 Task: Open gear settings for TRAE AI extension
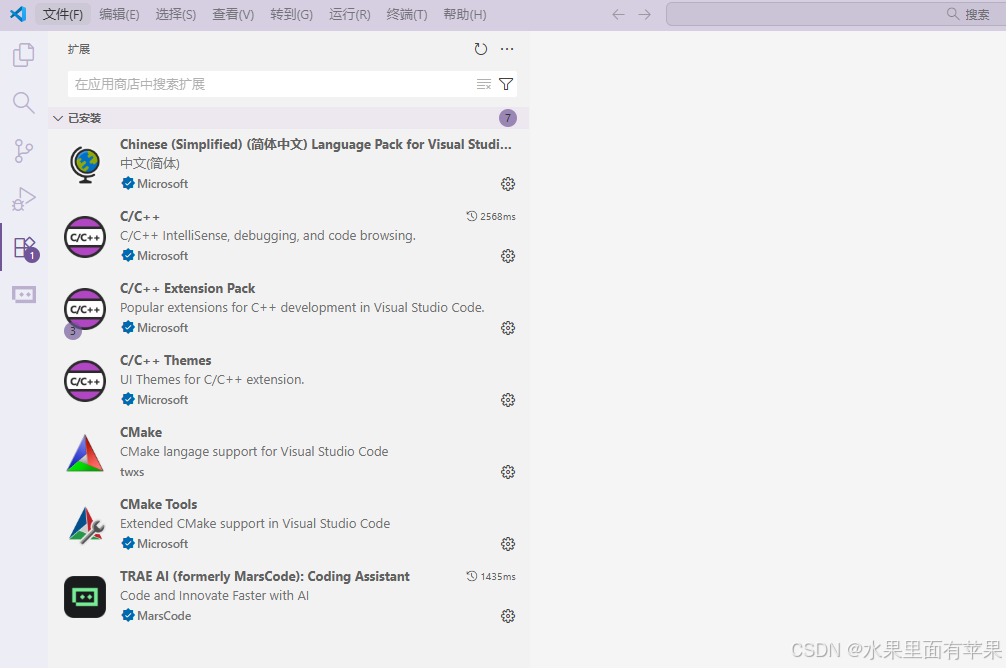[x=507, y=616]
